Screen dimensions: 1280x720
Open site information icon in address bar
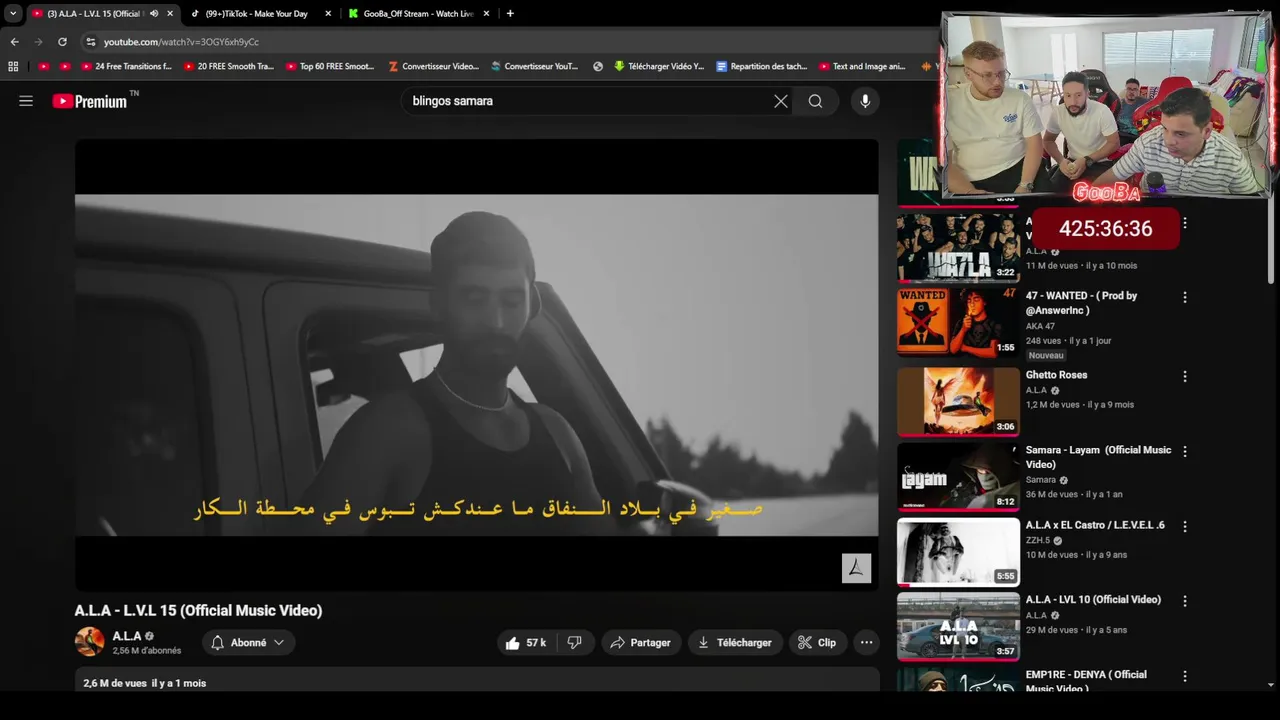click(91, 42)
